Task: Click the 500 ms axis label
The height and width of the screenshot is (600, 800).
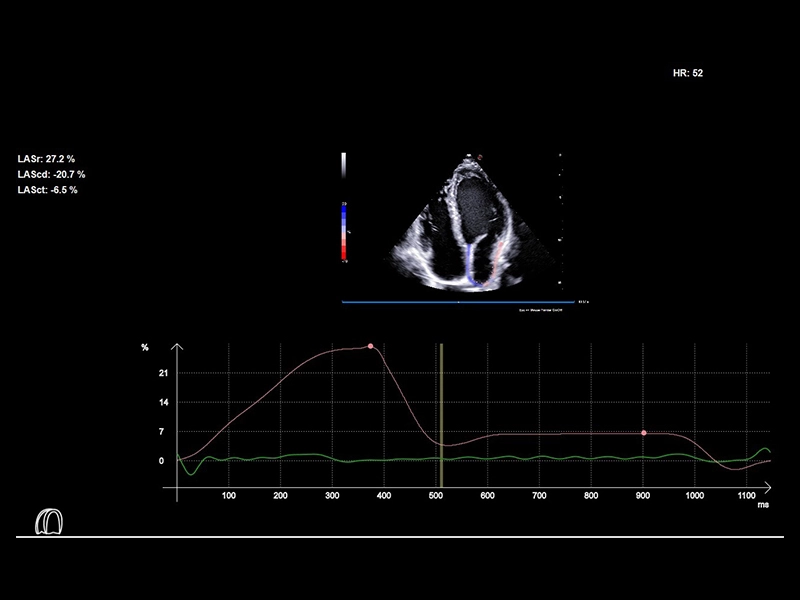Action: click(x=436, y=495)
